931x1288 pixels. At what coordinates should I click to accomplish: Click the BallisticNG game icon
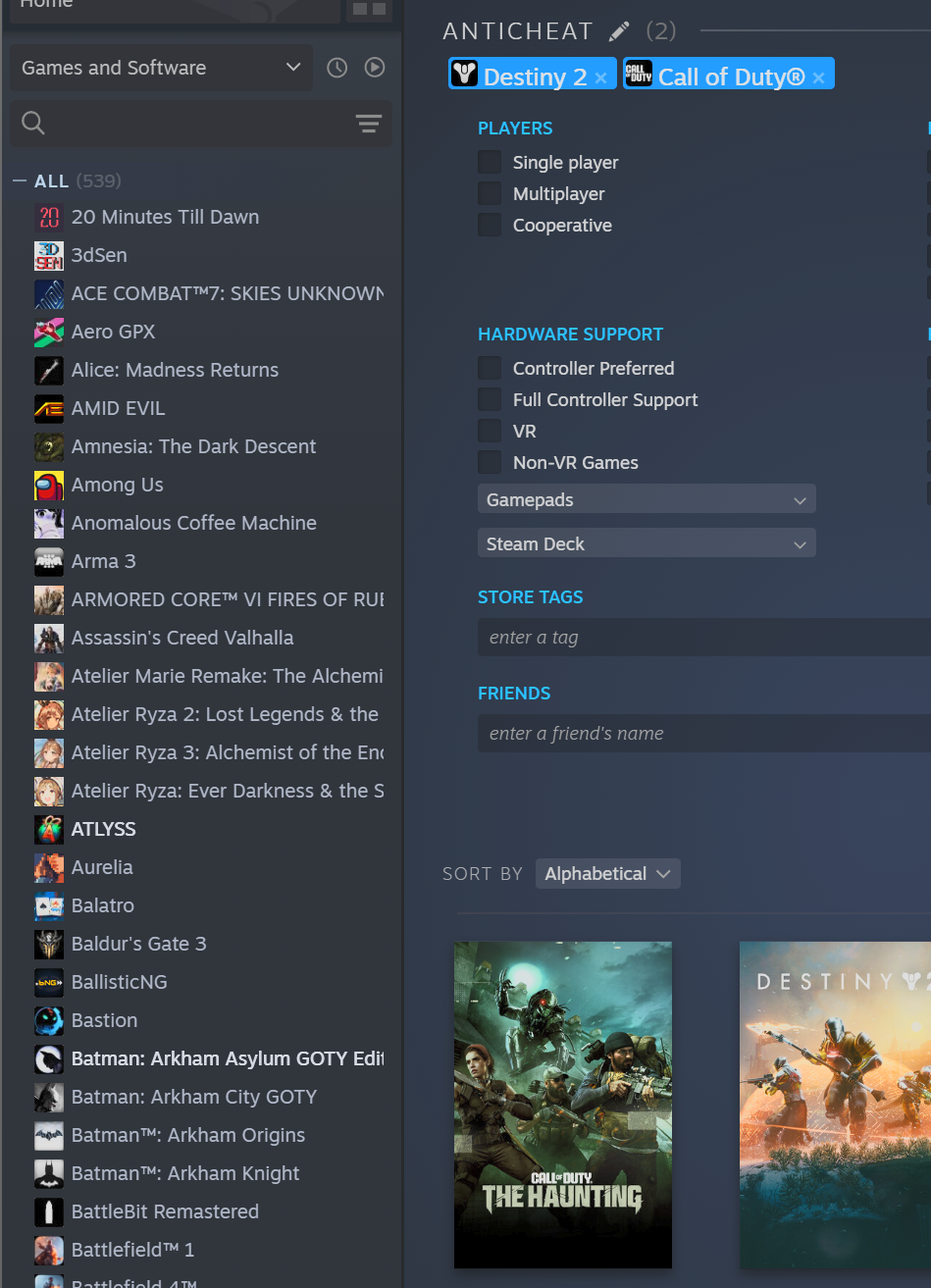49,982
